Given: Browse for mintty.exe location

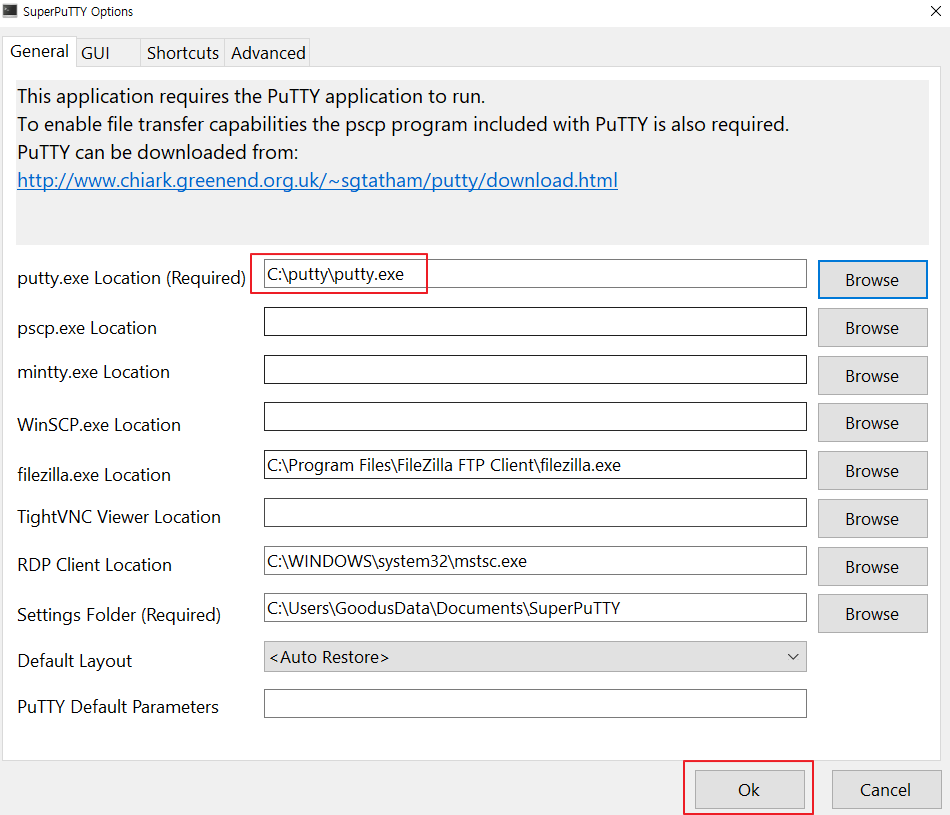Looking at the screenshot, I should tap(872, 375).
